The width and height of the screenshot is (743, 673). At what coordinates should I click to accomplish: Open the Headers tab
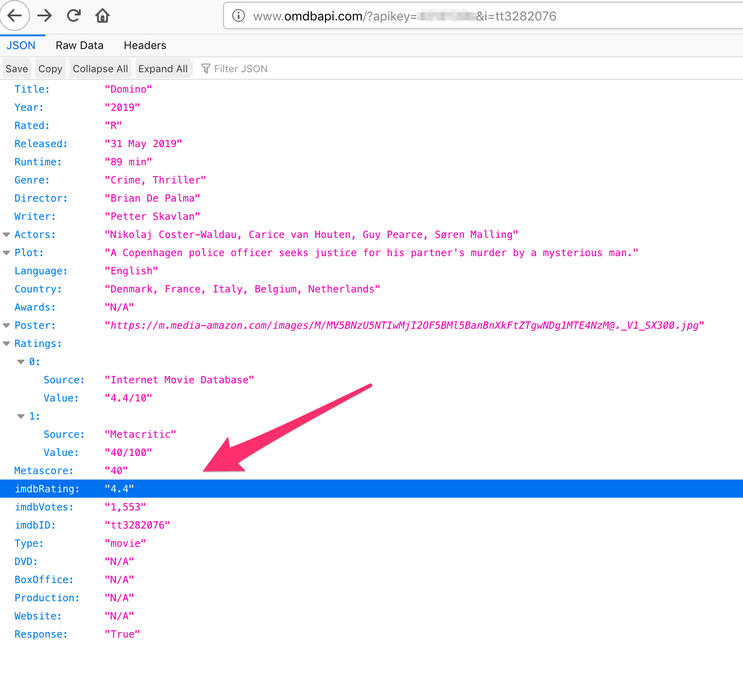pyautogui.click(x=145, y=45)
